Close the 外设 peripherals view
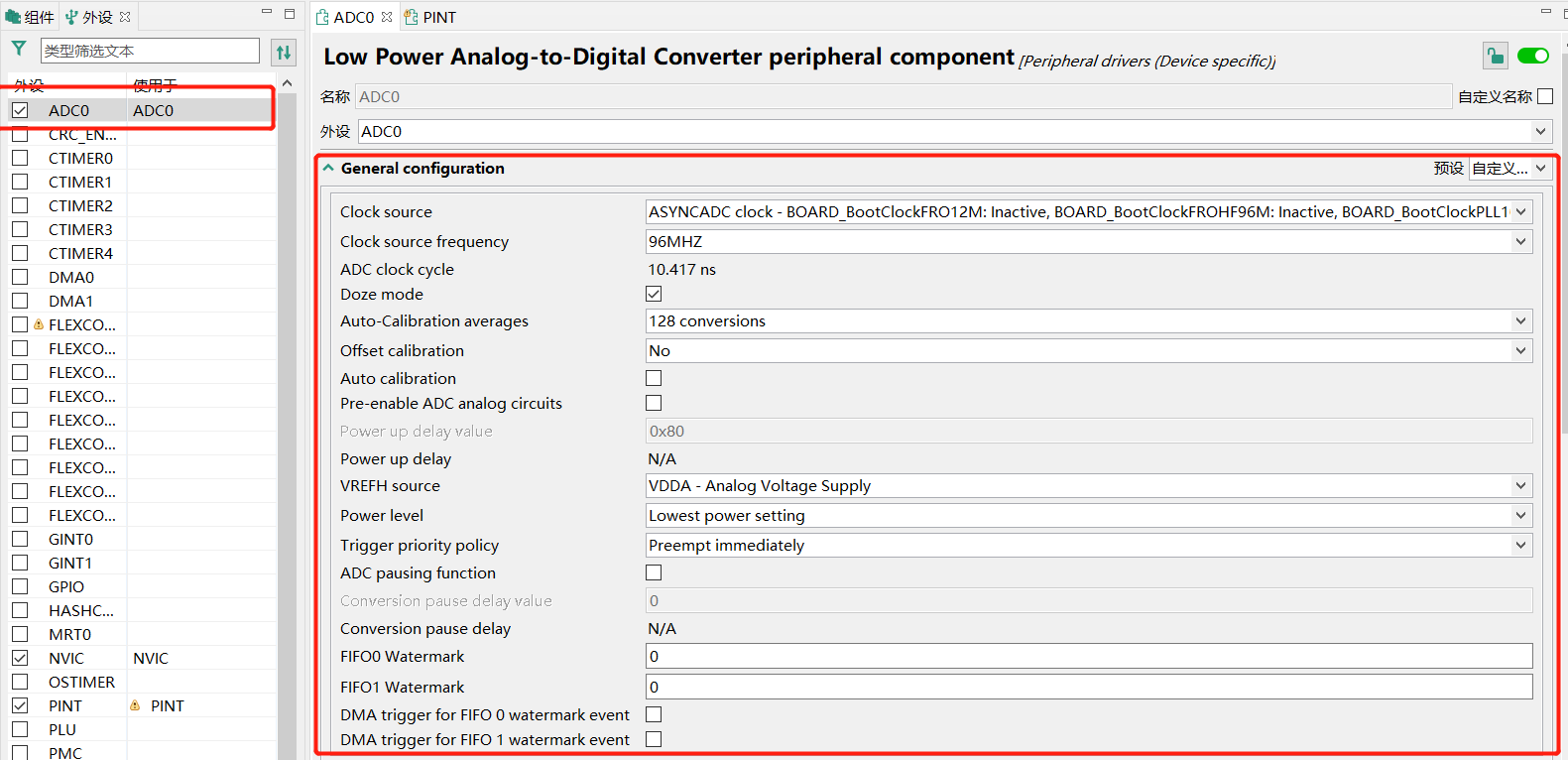1568x760 pixels. tap(125, 17)
